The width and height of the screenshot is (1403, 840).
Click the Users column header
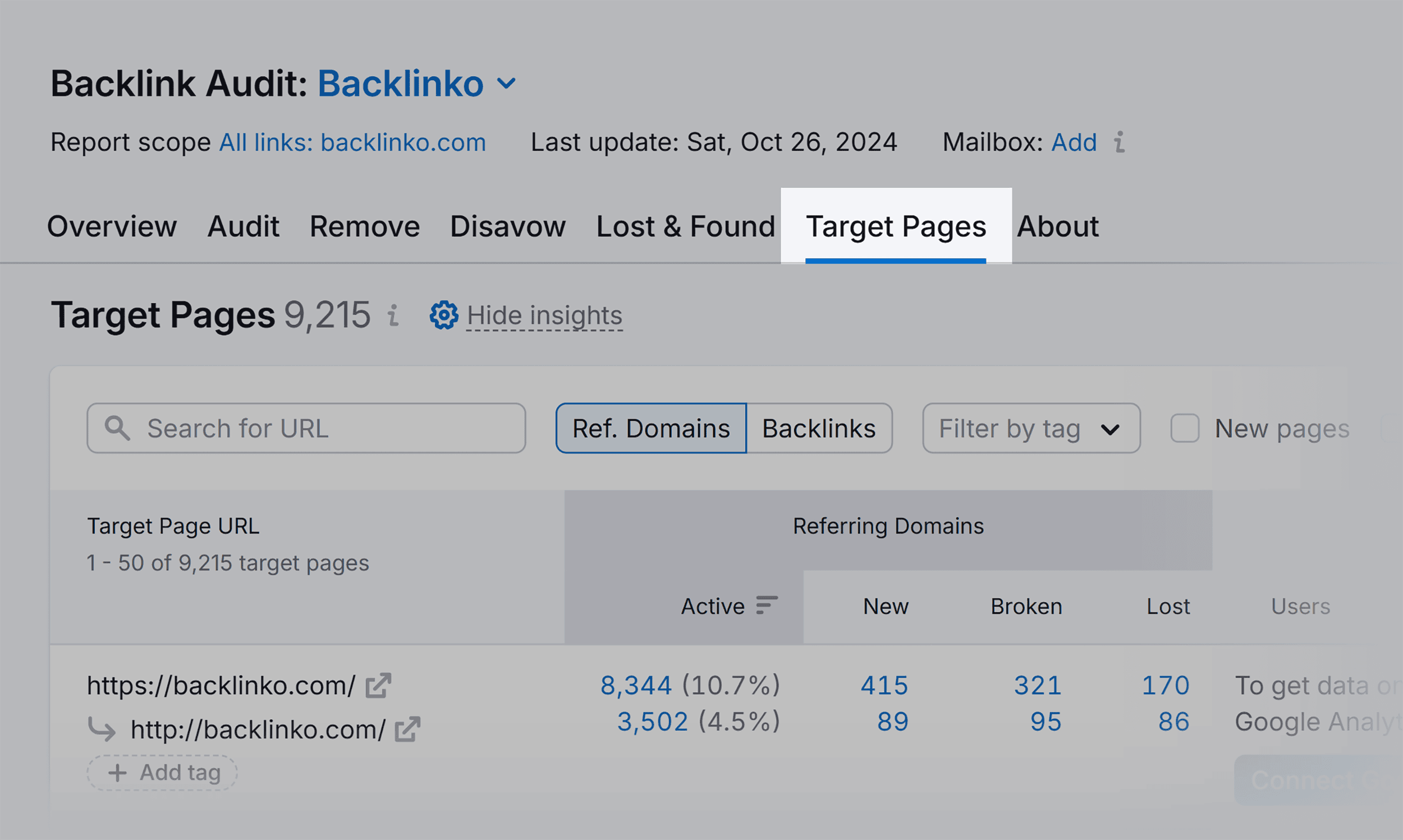click(x=1300, y=606)
